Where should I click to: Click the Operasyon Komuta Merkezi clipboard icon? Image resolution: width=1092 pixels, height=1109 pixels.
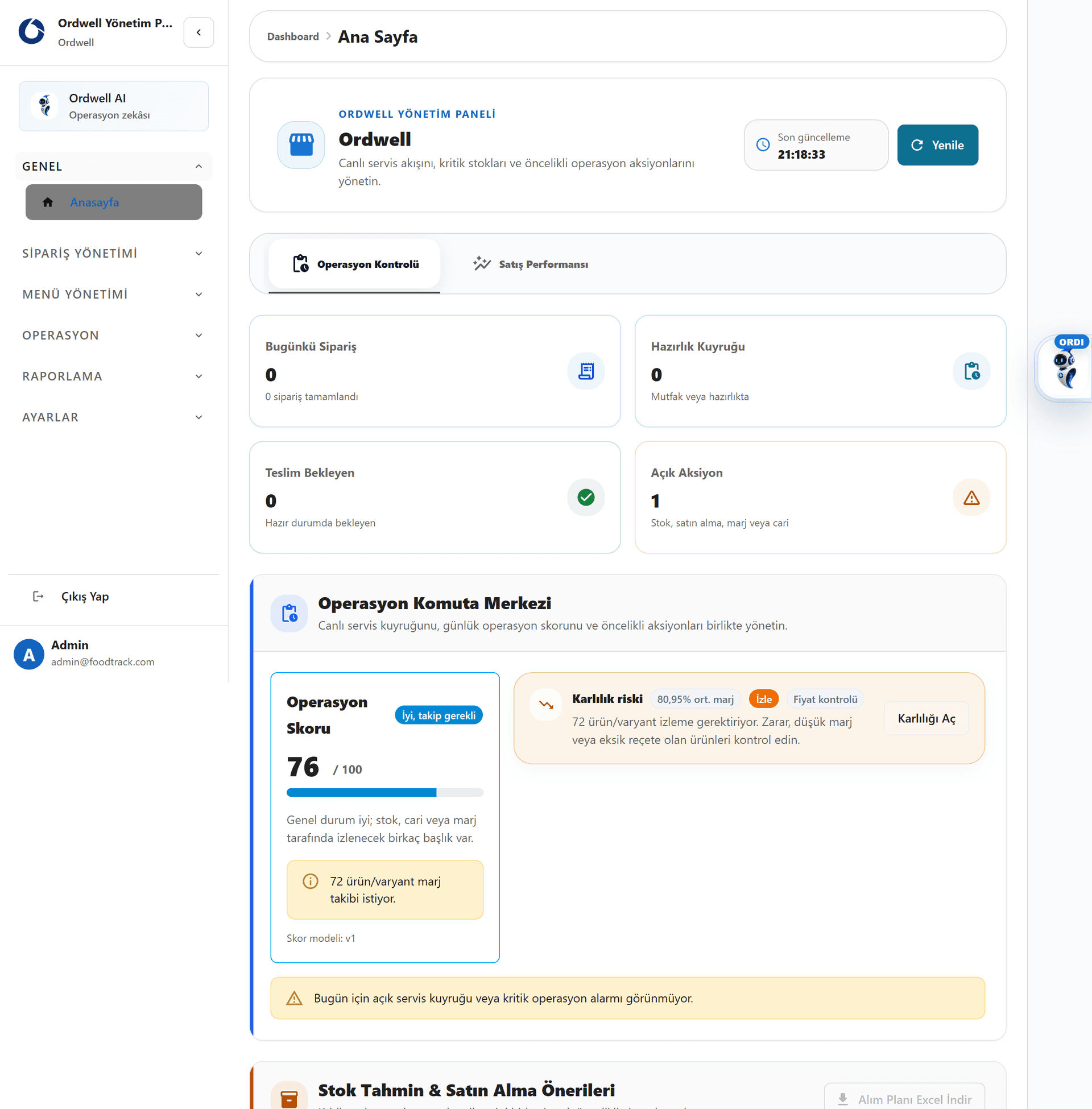tap(289, 613)
